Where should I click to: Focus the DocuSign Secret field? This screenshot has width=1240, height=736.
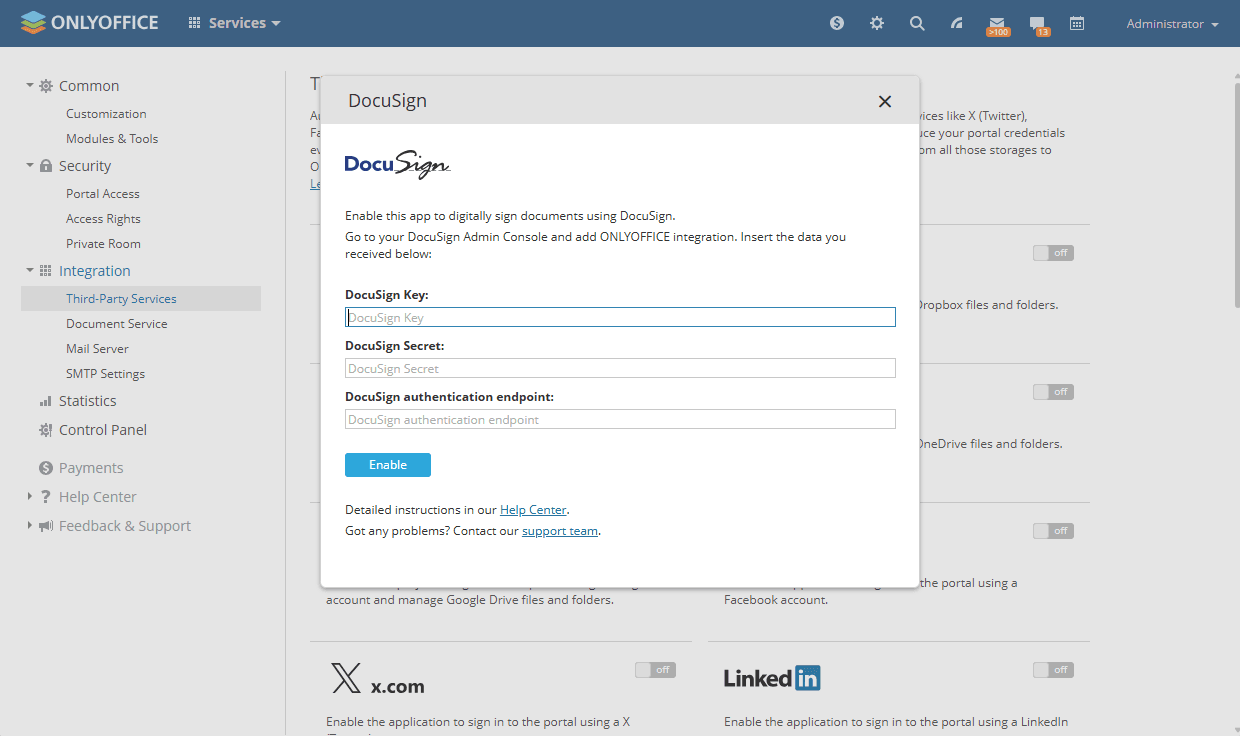click(x=620, y=368)
